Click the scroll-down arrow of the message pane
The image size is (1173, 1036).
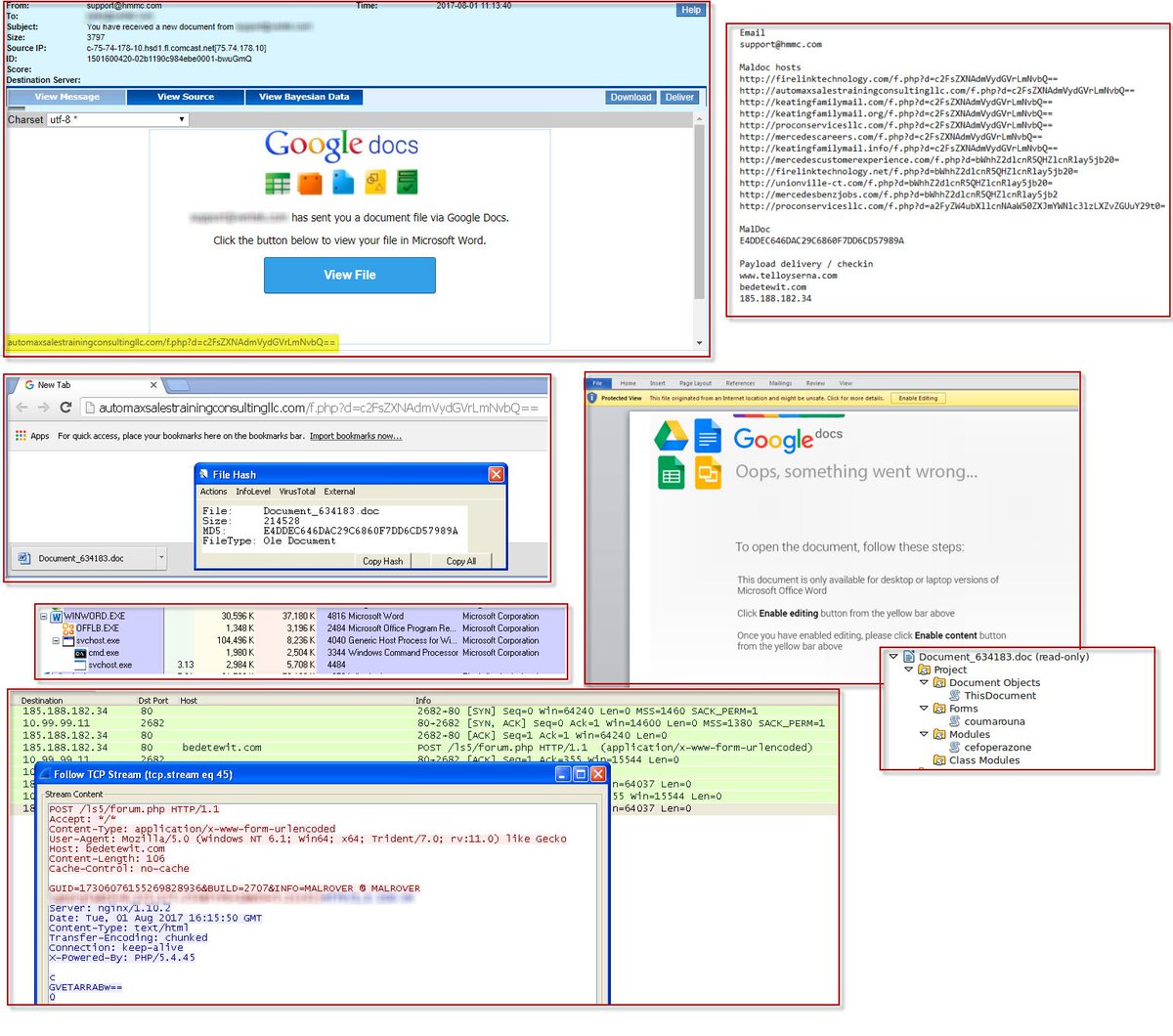point(699,343)
